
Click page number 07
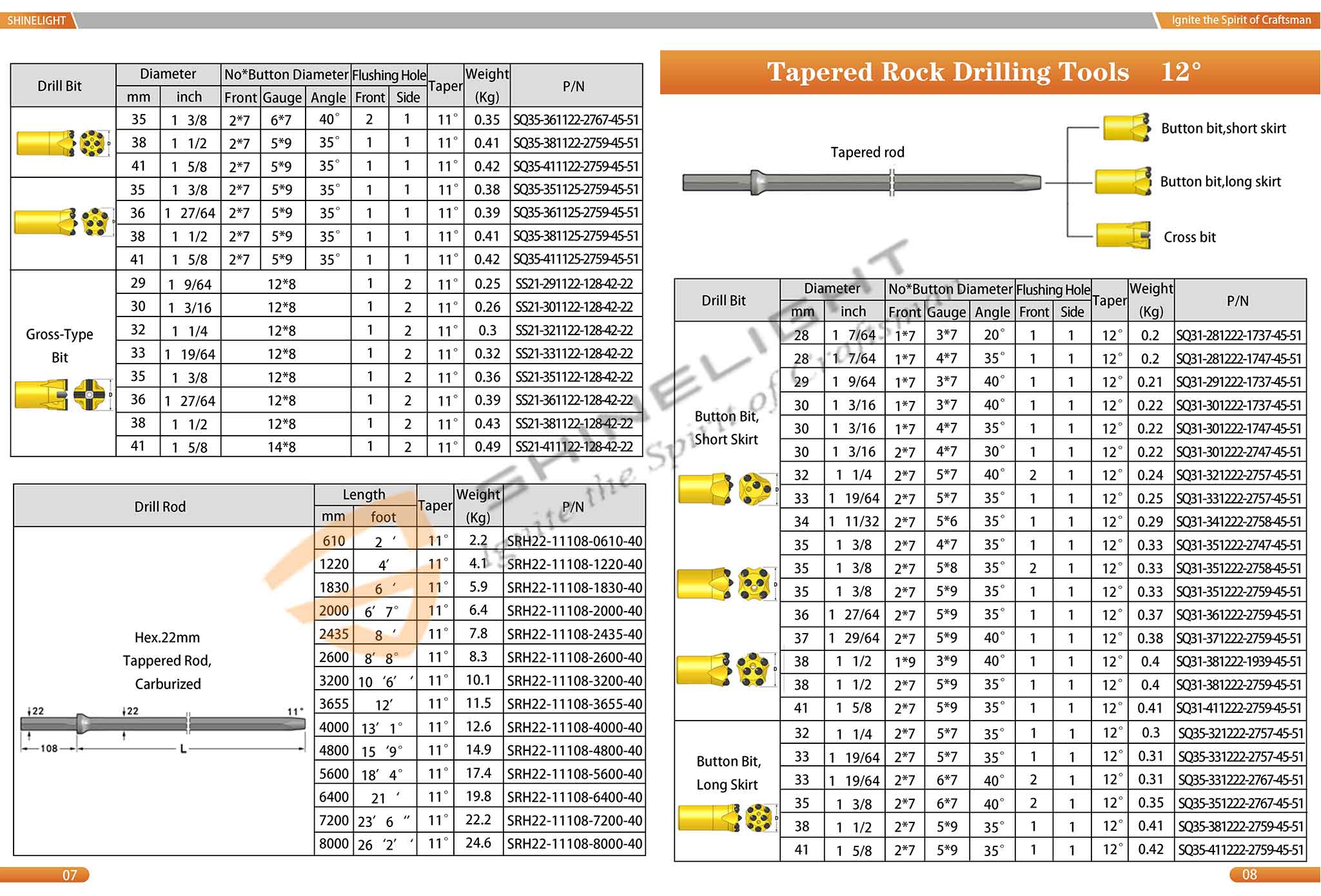tap(70, 875)
